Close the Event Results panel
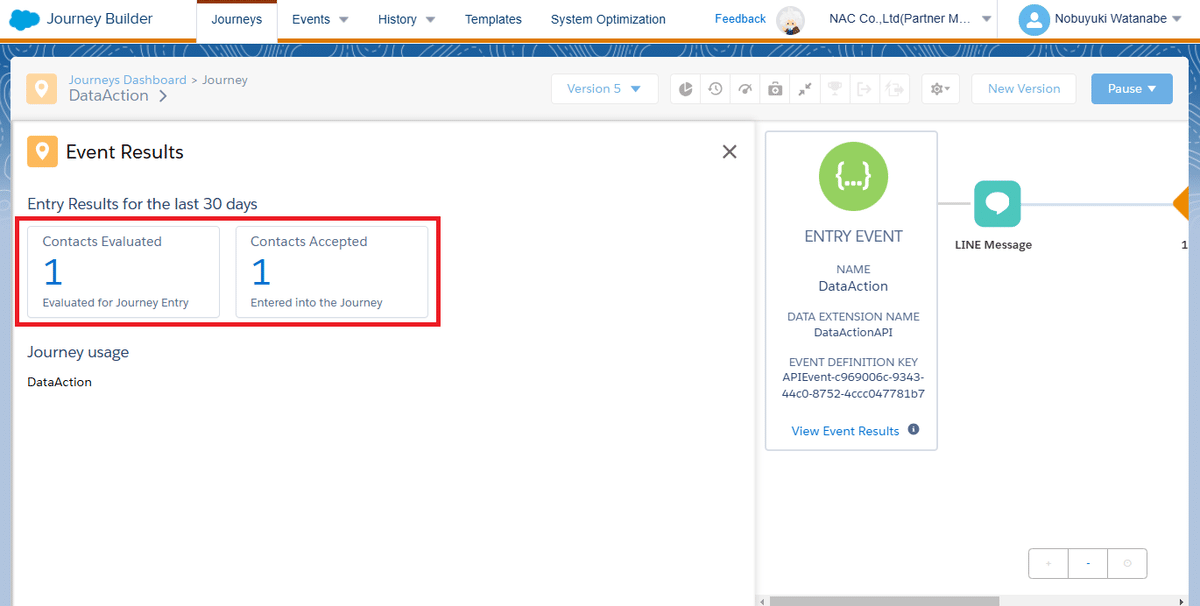Screen dimensions: 1200x606 (x=730, y=152)
